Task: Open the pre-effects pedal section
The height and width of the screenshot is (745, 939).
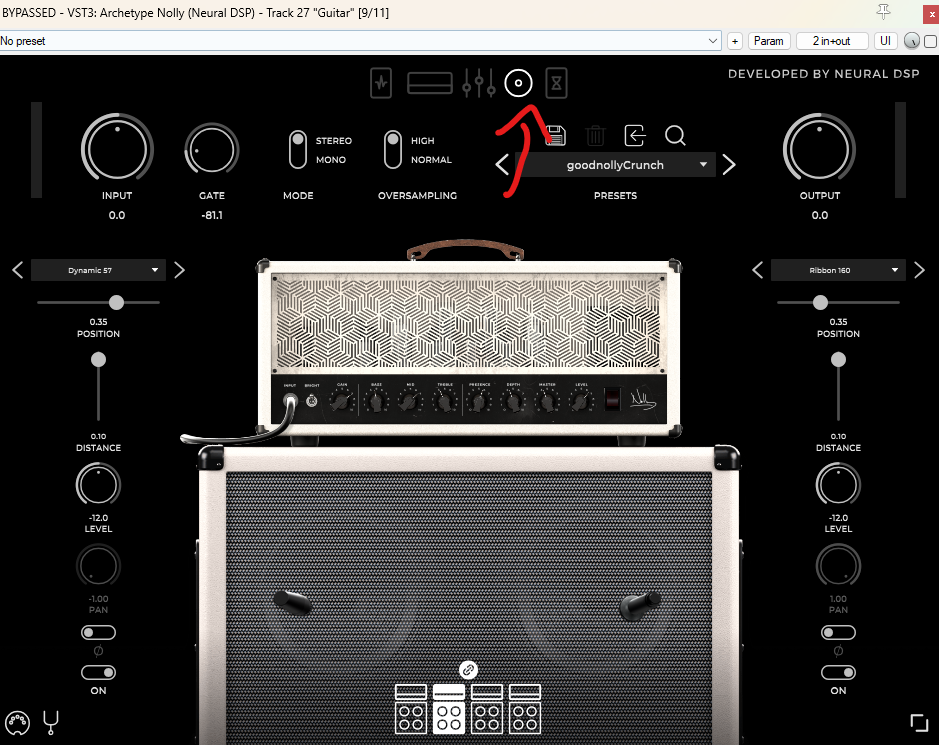Action: (381, 83)
